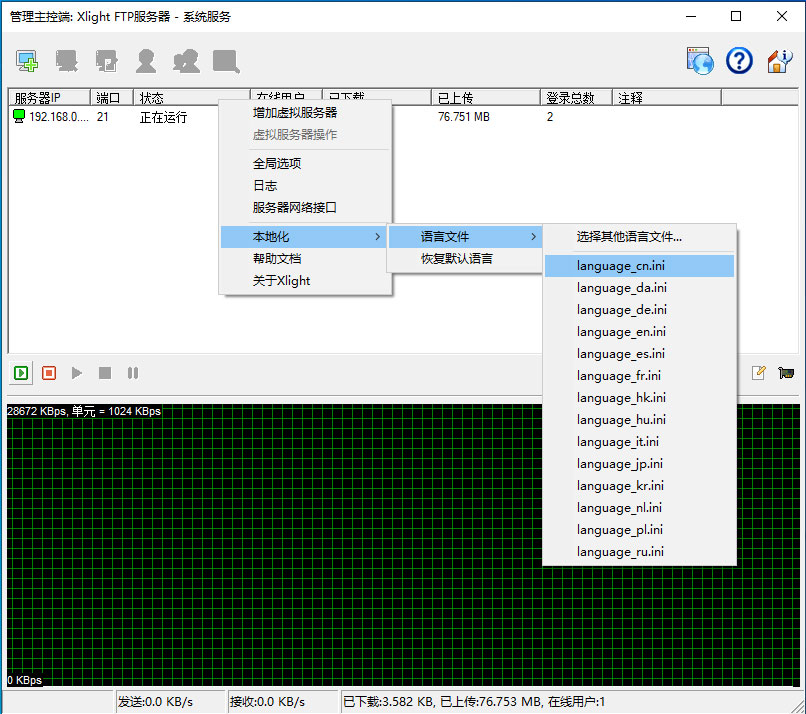Click the remote administration globe icon
This screenshot has width=806, height=714.
click(x=700, y=61)
